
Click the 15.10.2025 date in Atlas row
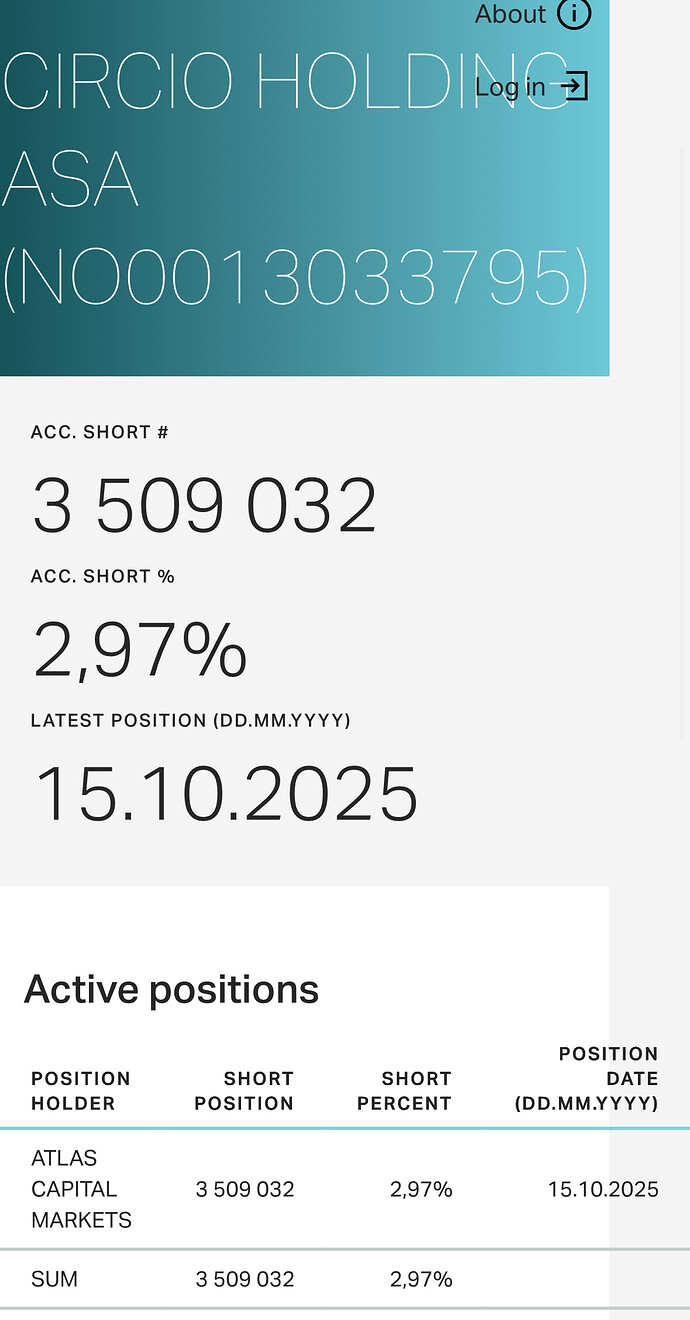(603, 1189)
